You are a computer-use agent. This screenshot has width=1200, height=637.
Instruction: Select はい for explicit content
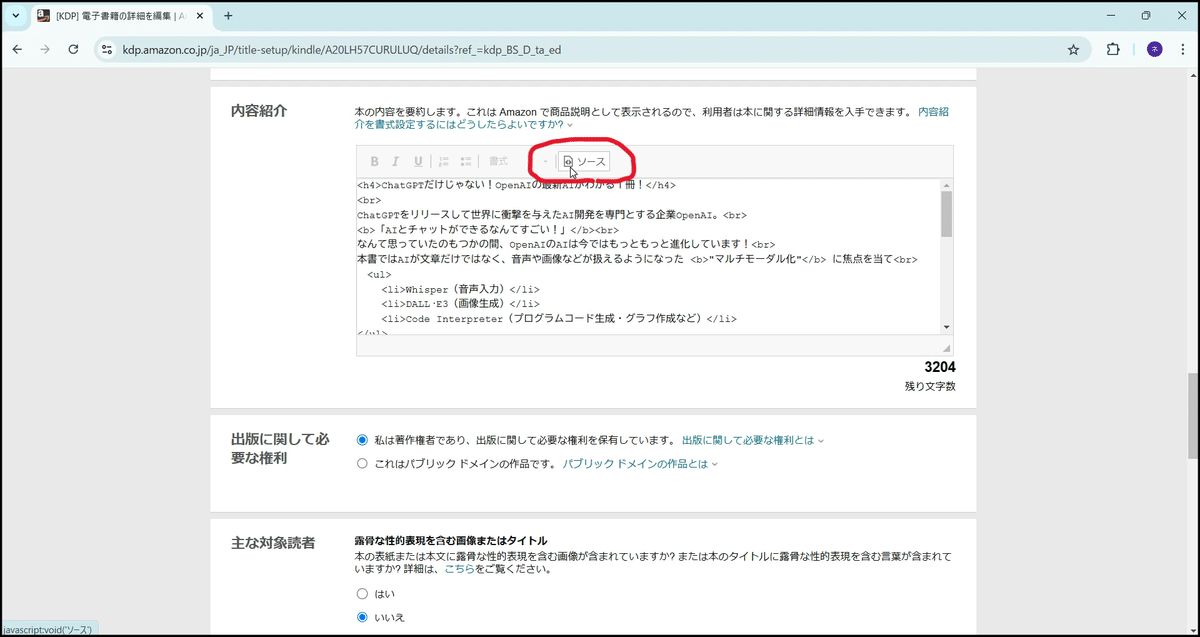coord(362,594)
